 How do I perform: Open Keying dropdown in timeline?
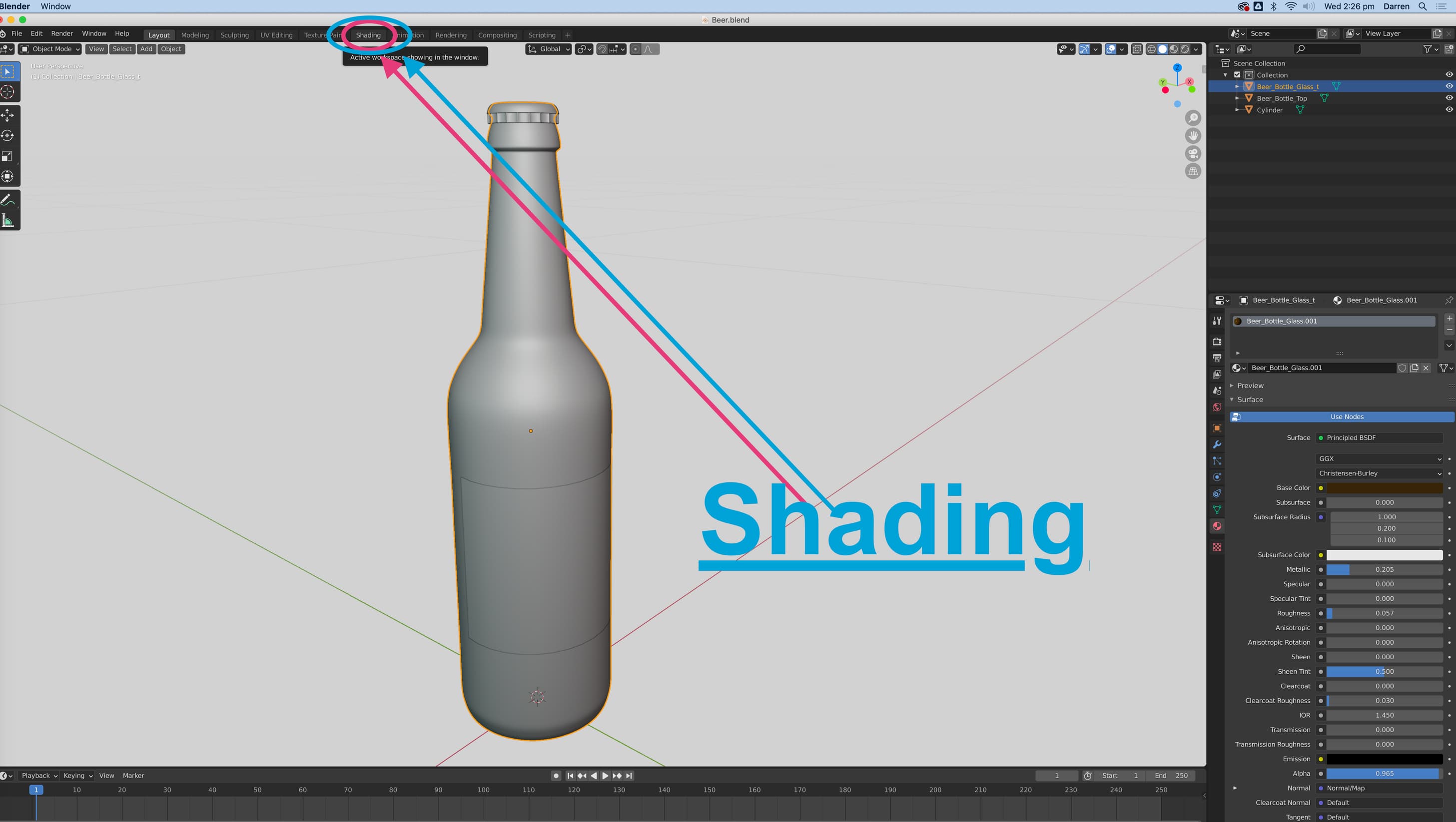click(x=77, y=776)
